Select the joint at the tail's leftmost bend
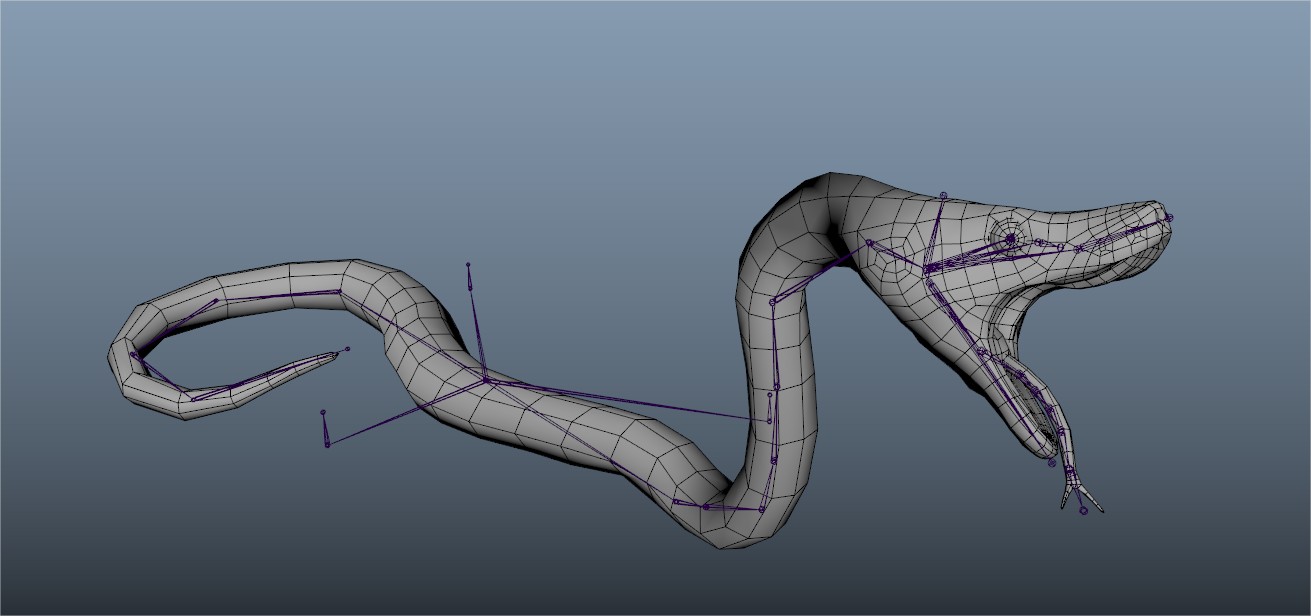 point(133,353)
